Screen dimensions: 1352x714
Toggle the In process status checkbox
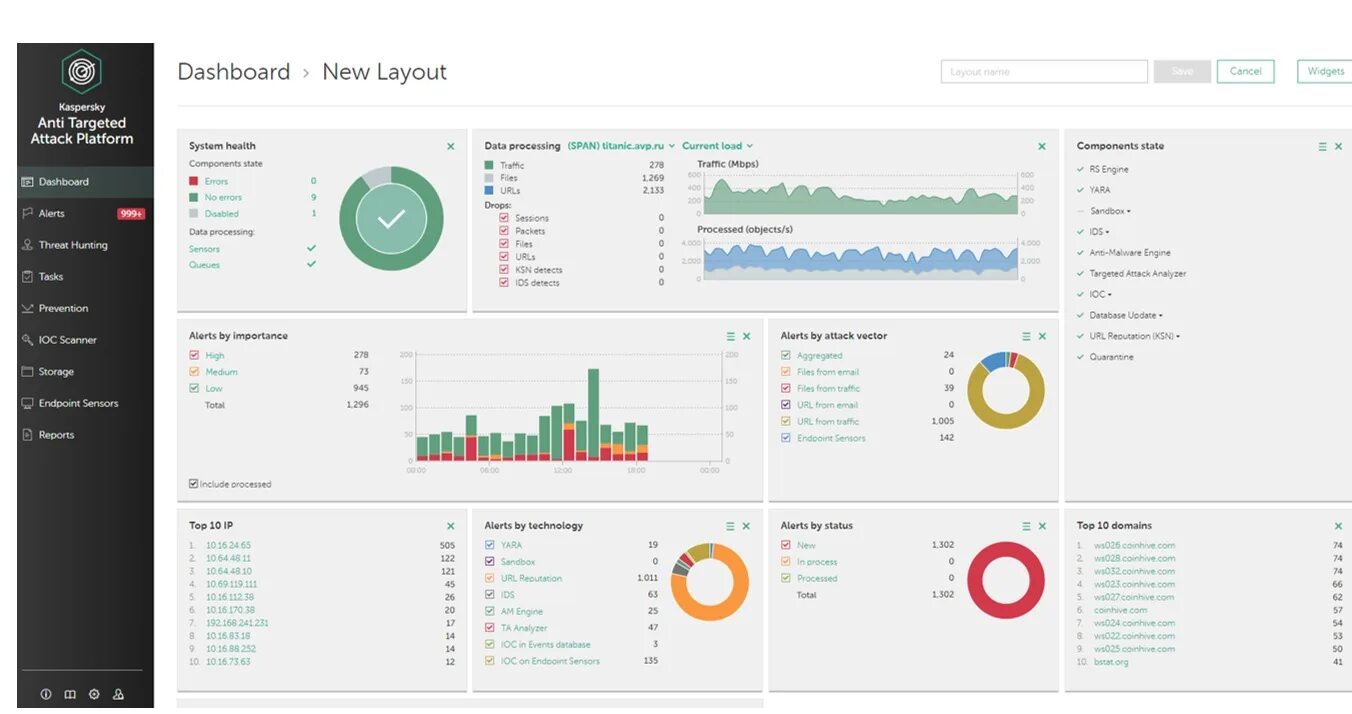[786, 562]
